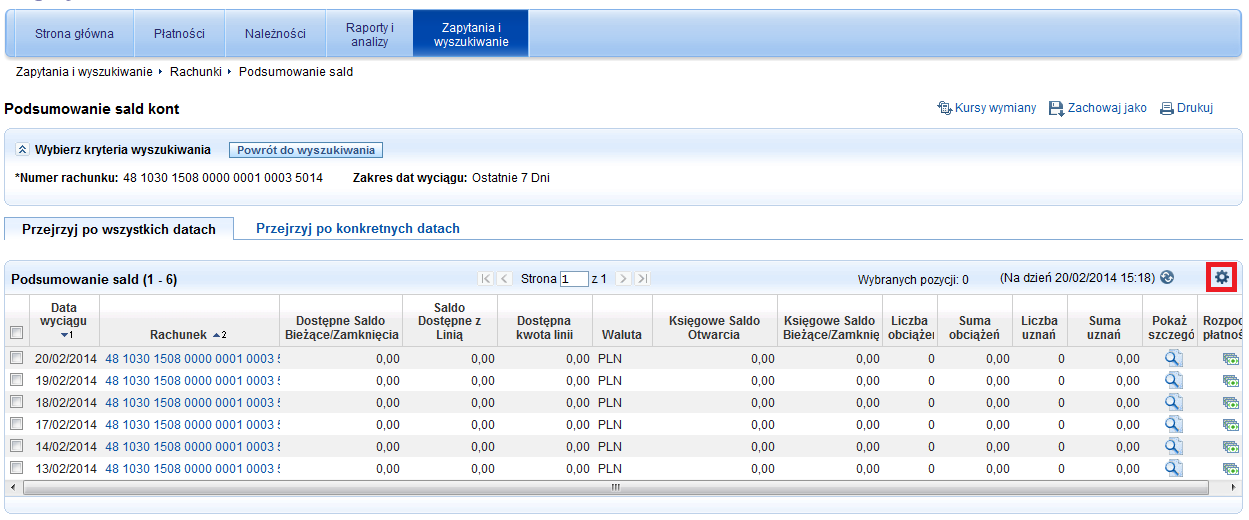Go to previous page arrow

505,279
